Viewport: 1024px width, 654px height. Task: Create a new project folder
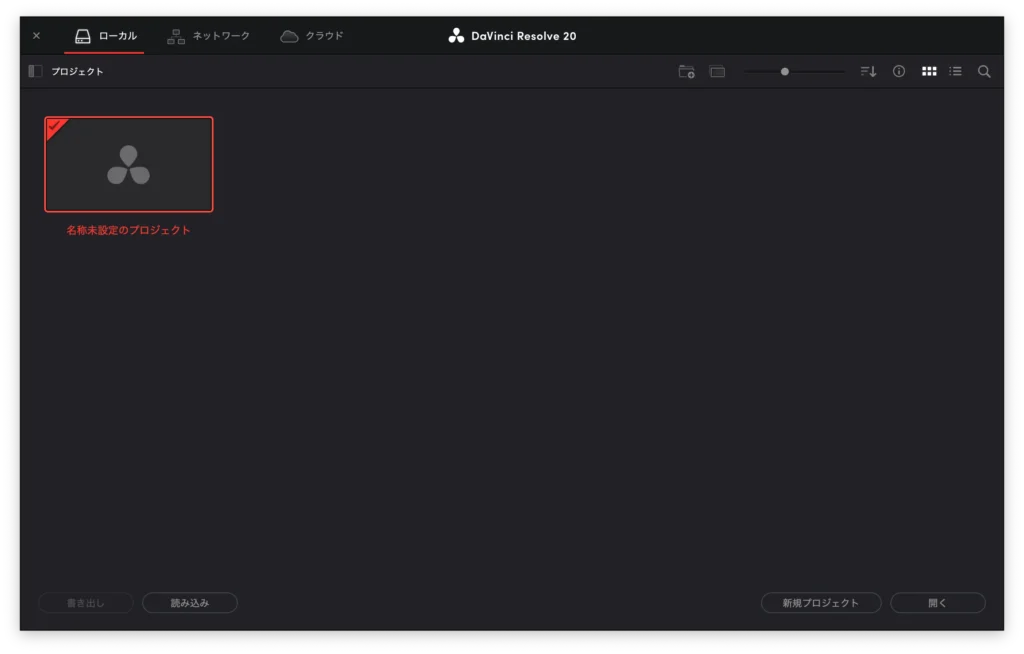tap(686, 71)
